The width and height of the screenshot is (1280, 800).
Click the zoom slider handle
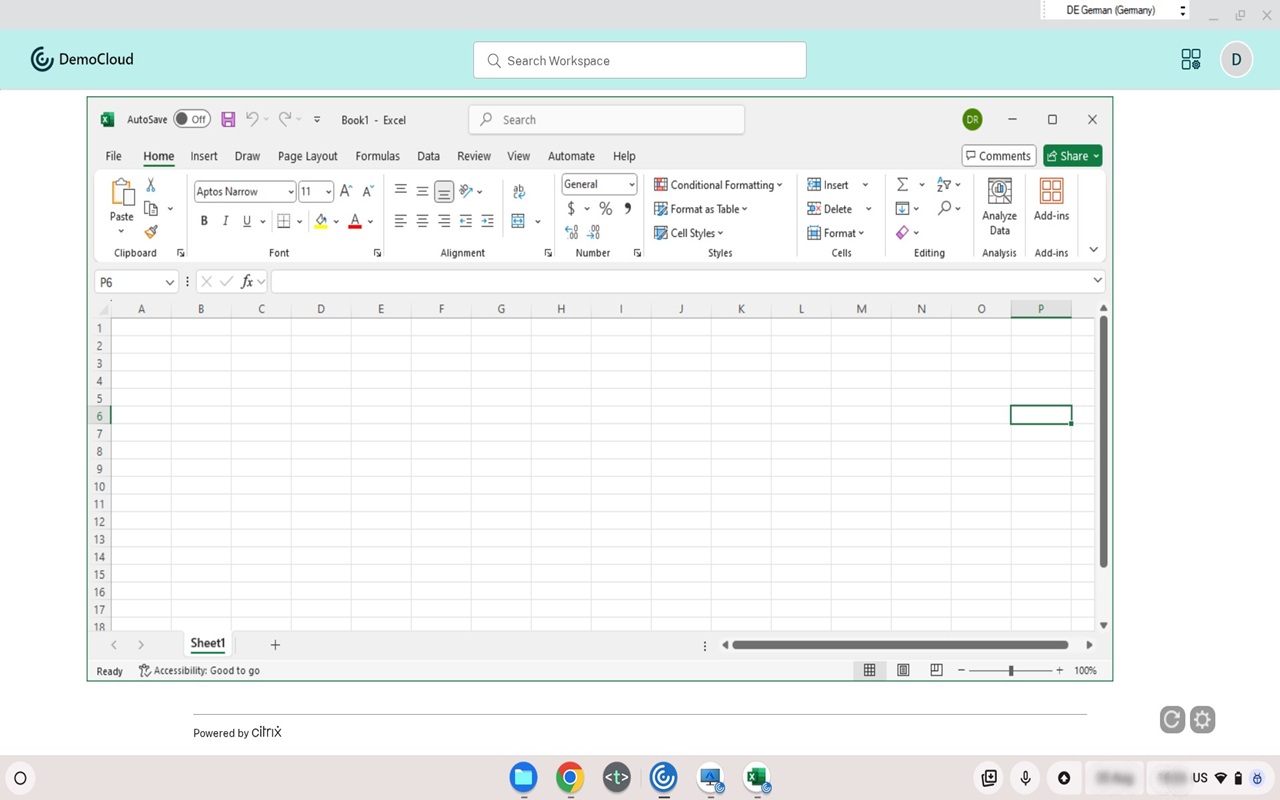click(1011, 670)
